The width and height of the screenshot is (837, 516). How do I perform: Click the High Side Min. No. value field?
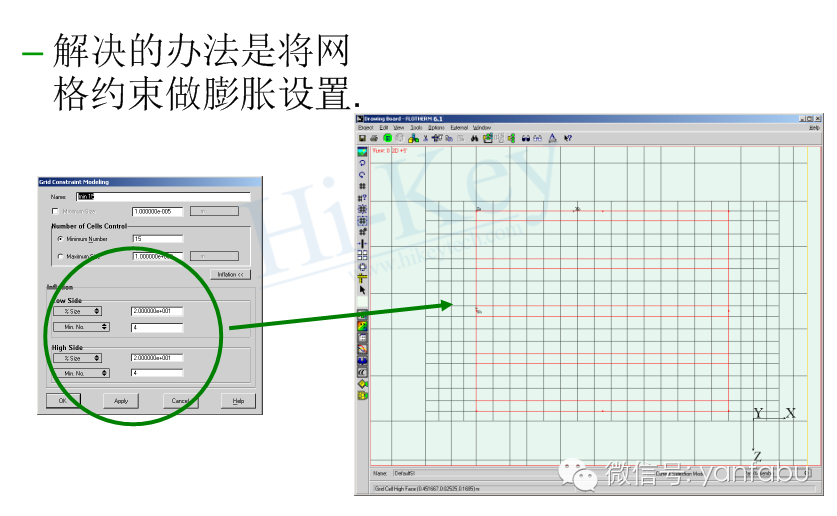[x=157, y=373]
